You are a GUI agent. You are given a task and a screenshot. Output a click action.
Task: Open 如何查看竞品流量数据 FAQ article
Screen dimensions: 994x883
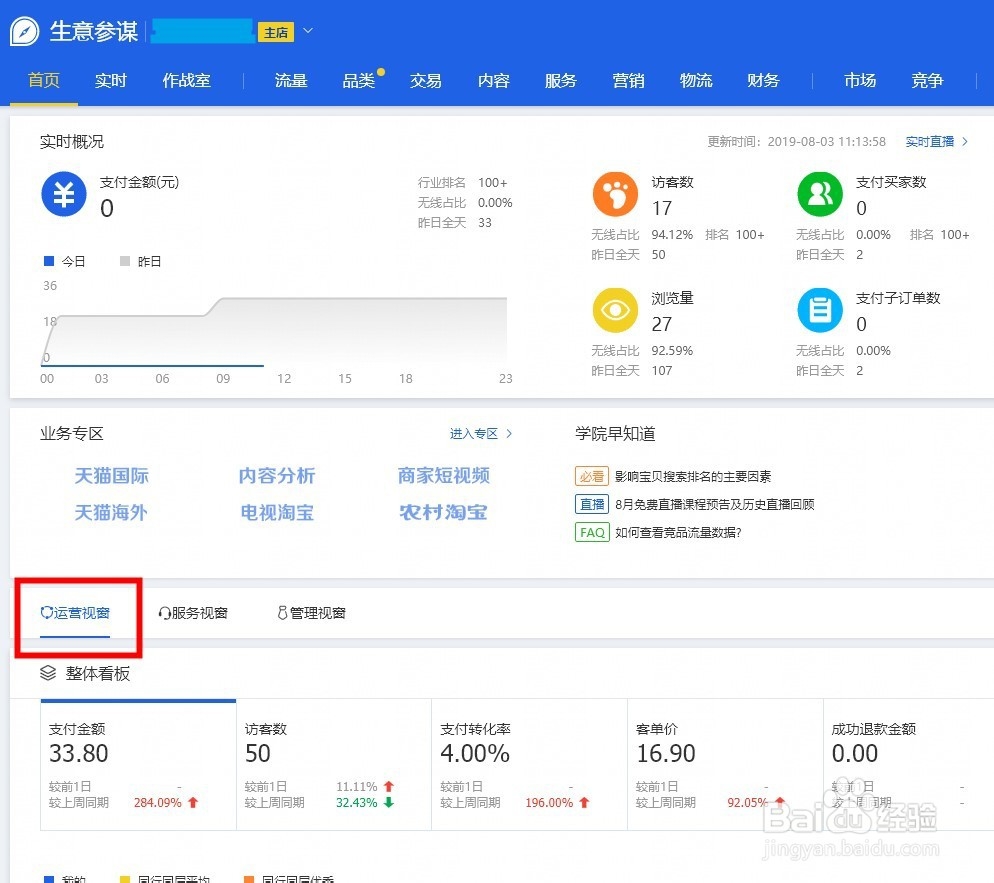point(678,532)
